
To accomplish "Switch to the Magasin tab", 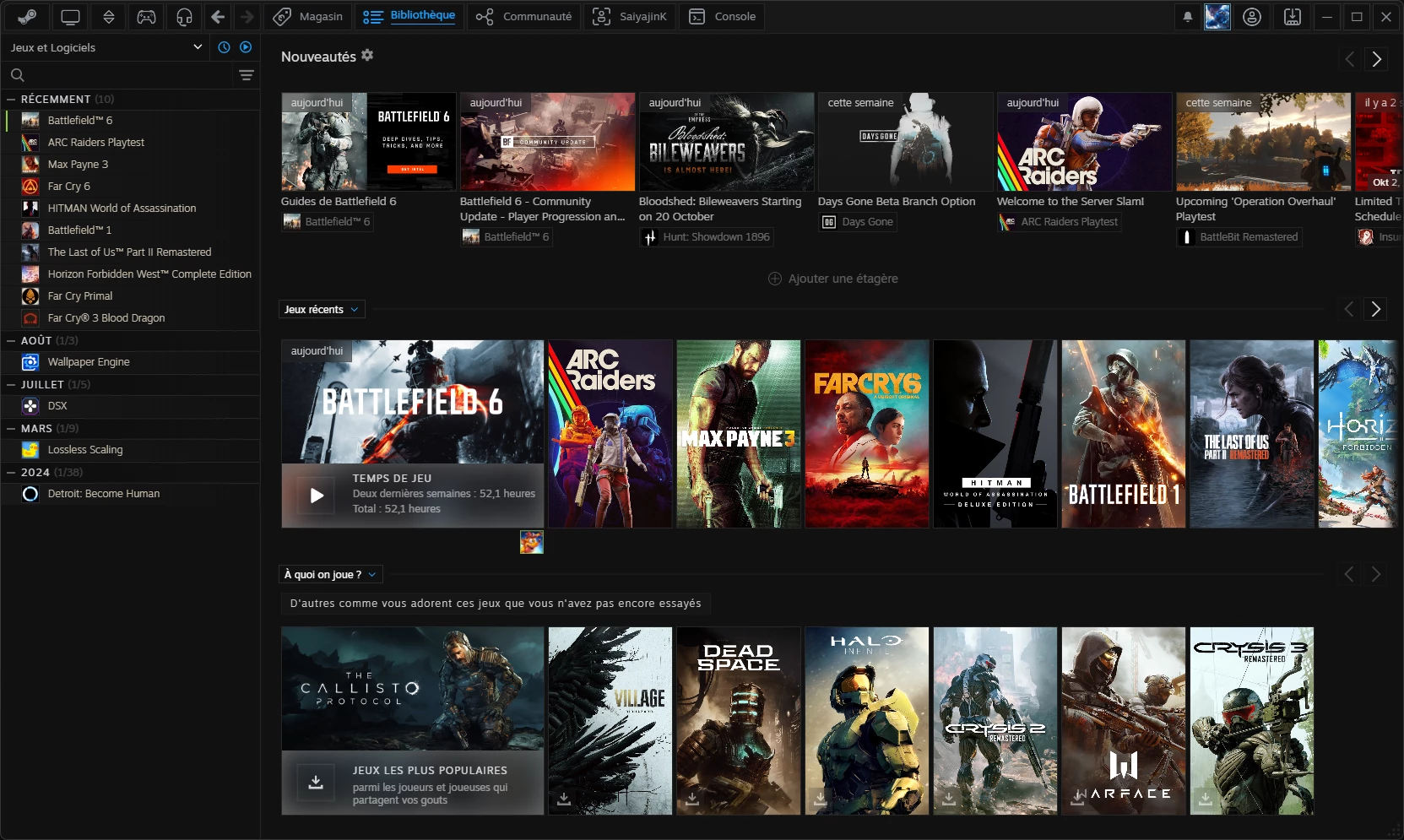I will [309, 17].
